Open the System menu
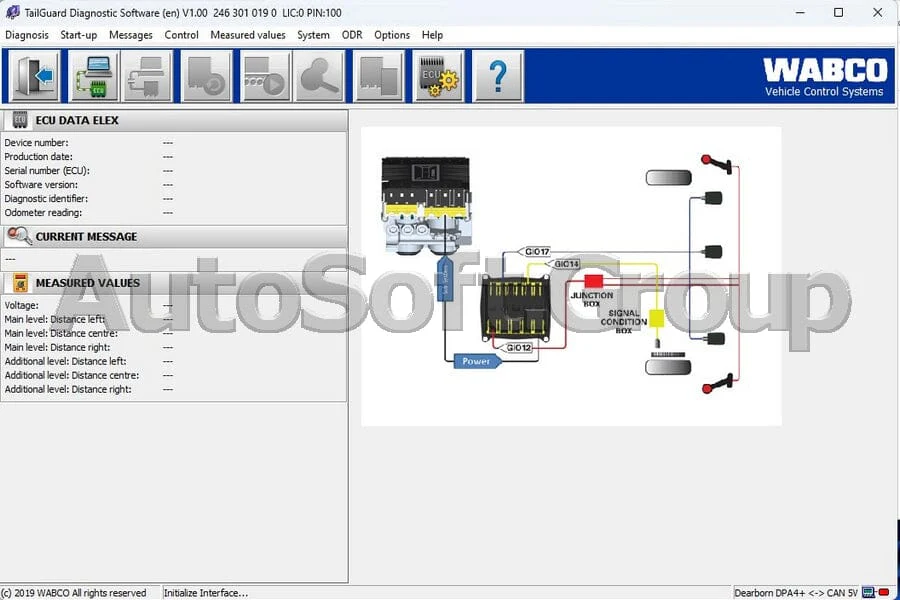The height and width of the screenshot is (600, 900). click(x=313, y=35)
